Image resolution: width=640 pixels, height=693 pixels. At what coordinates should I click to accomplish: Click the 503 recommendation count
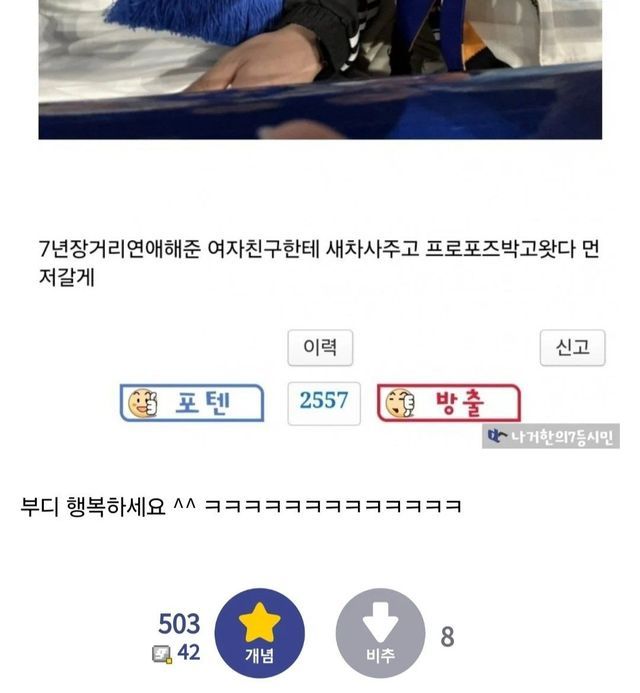click(179, 624)
